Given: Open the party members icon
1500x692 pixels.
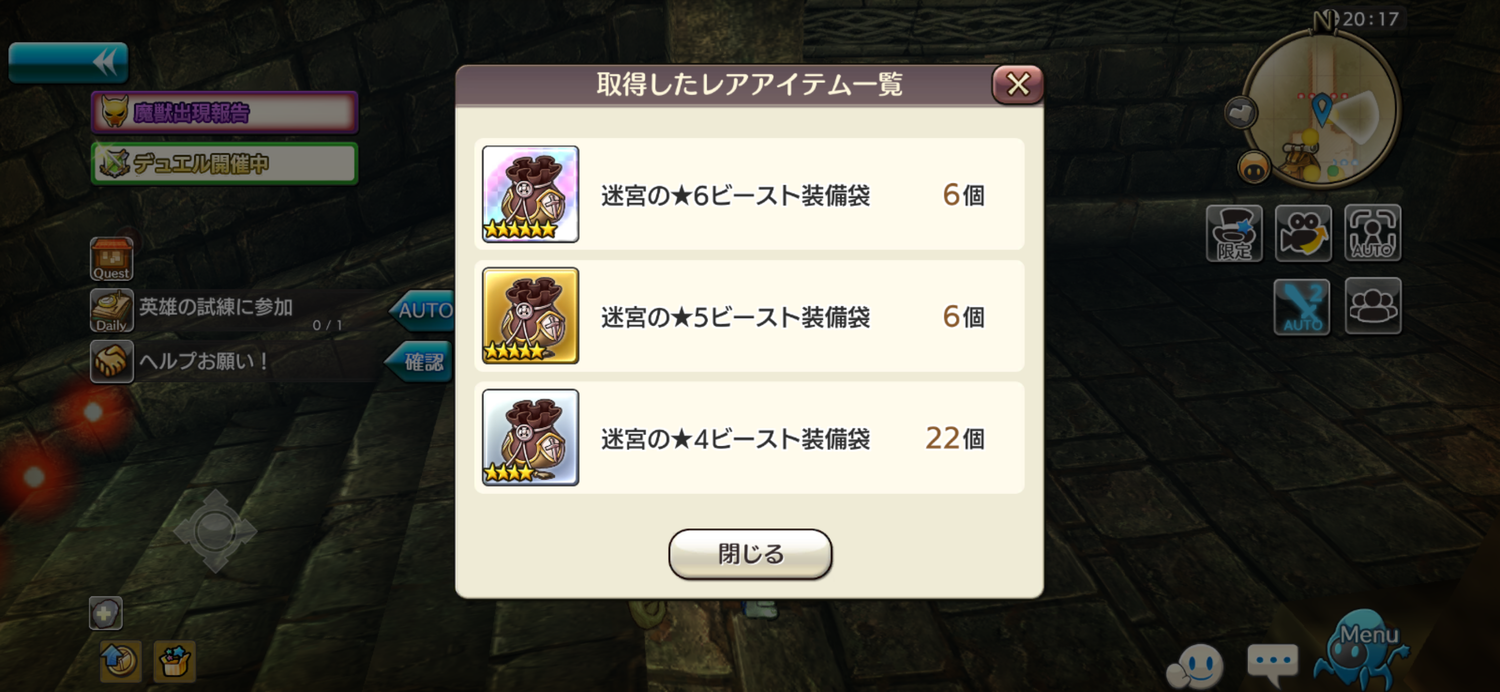Looking at the screenshot, I should tap(1373, 306).
